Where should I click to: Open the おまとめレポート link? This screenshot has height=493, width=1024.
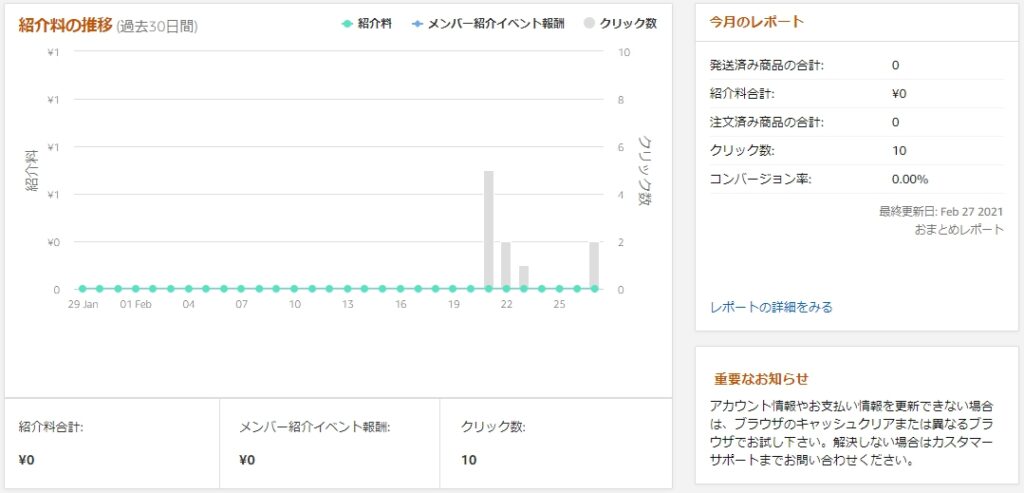click(x=959, y=230)
